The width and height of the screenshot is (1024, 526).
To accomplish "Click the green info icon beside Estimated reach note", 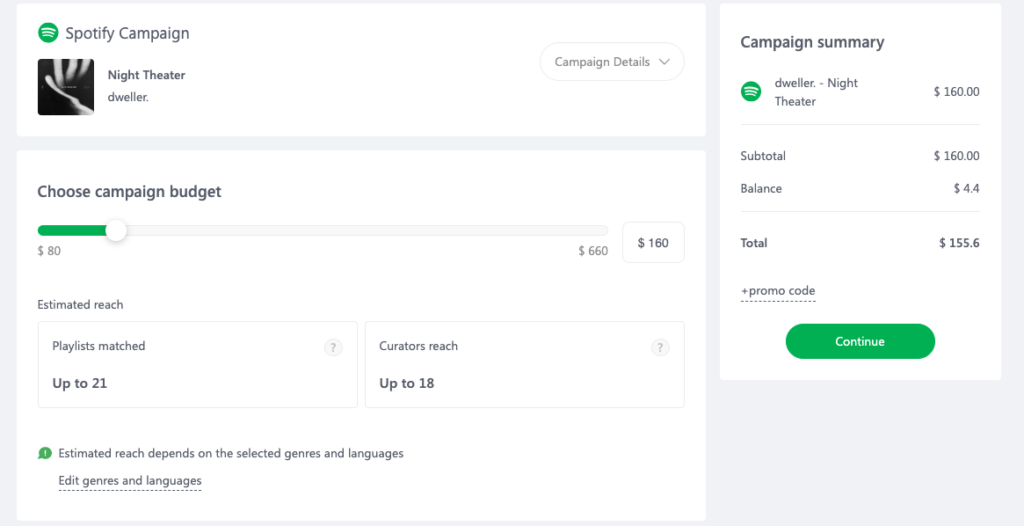I will click(x=44, y=453).
